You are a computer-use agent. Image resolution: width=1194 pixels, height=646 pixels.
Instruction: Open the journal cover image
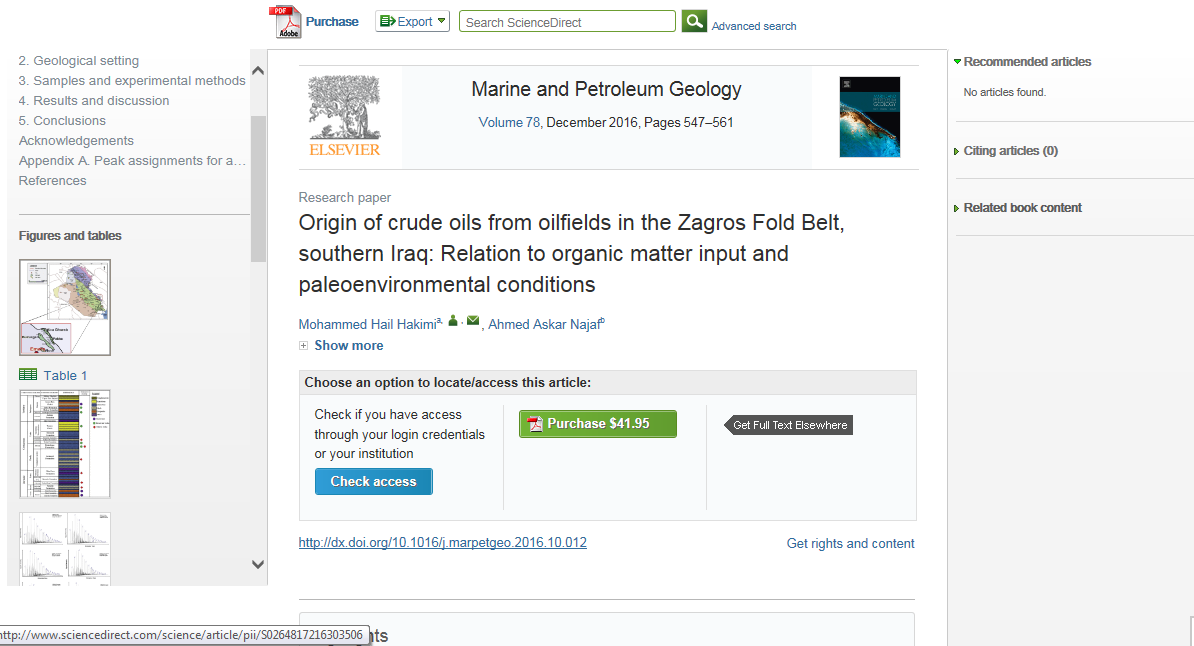pyautogui.click(x=869, y=117)
